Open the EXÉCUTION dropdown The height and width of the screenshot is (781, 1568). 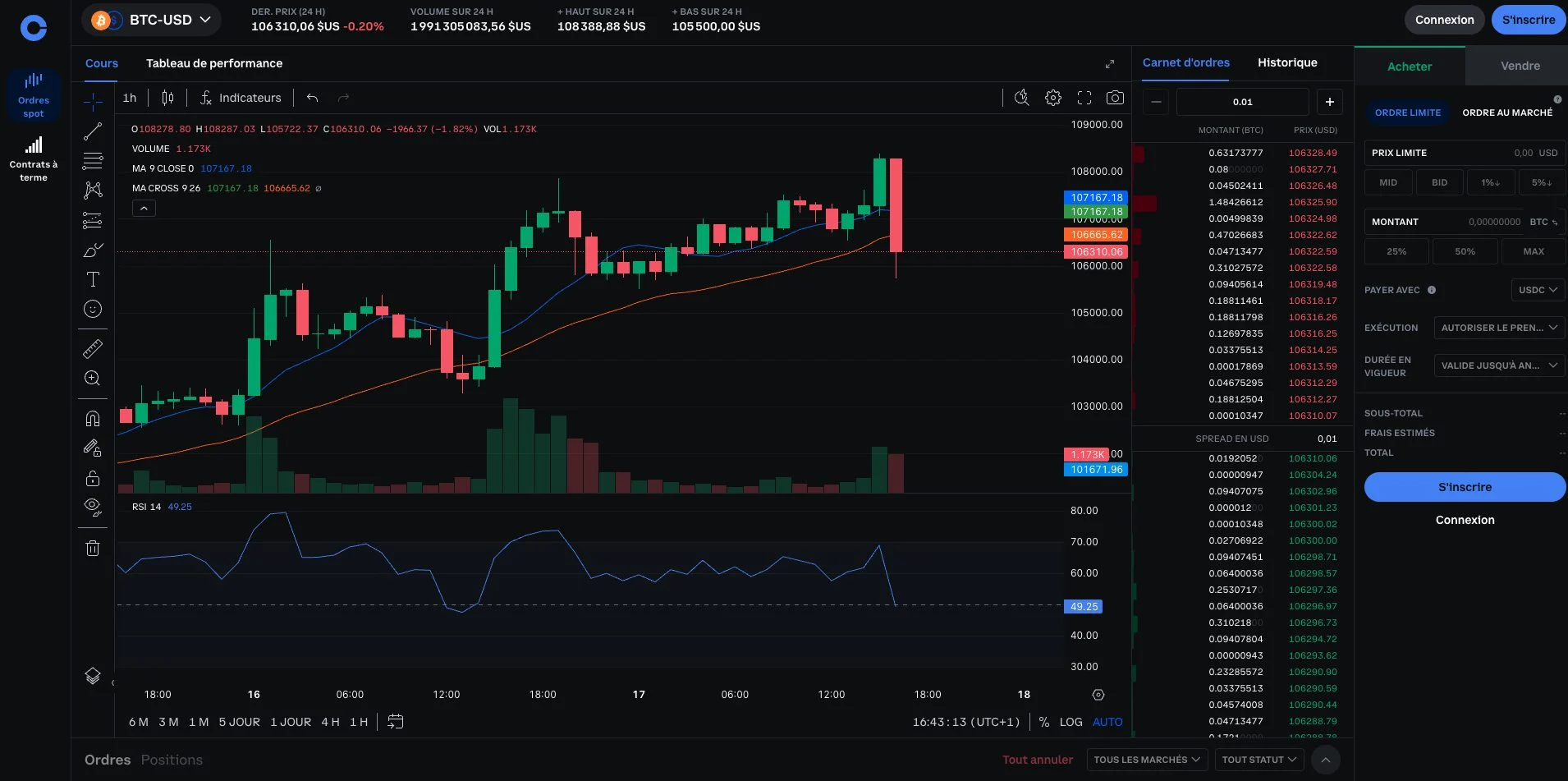tap(1499, 328)
